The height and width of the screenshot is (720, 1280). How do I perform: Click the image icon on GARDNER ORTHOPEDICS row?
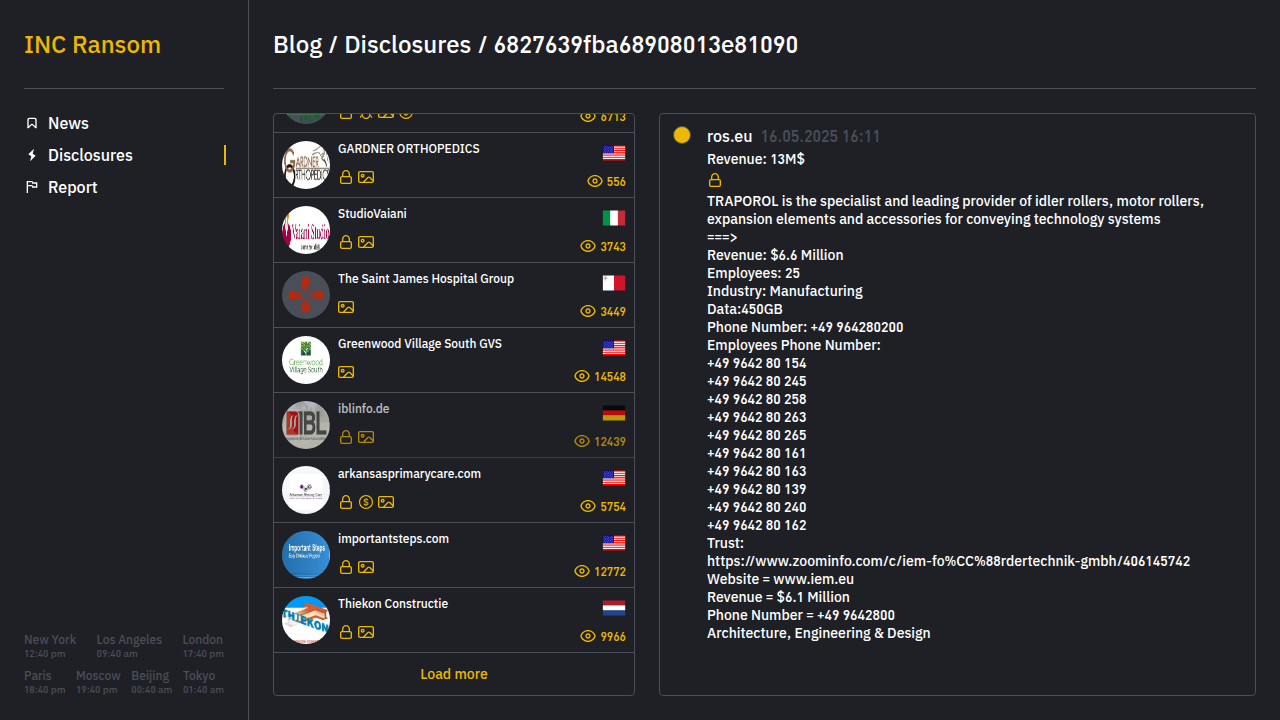pos(366,177)
